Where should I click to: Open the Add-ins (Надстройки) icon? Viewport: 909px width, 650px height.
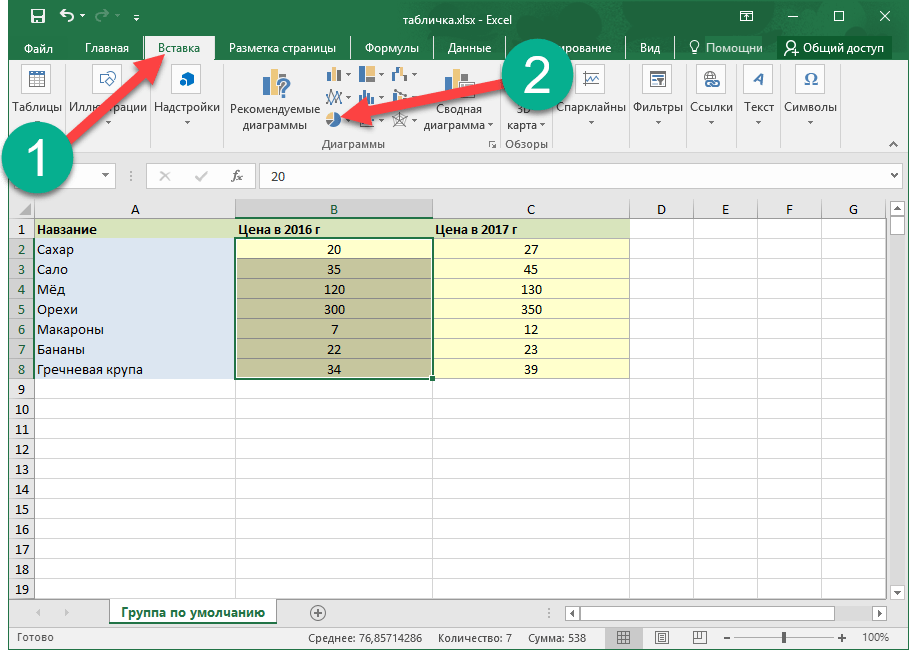pyautogui.click(x=187, y=82)
